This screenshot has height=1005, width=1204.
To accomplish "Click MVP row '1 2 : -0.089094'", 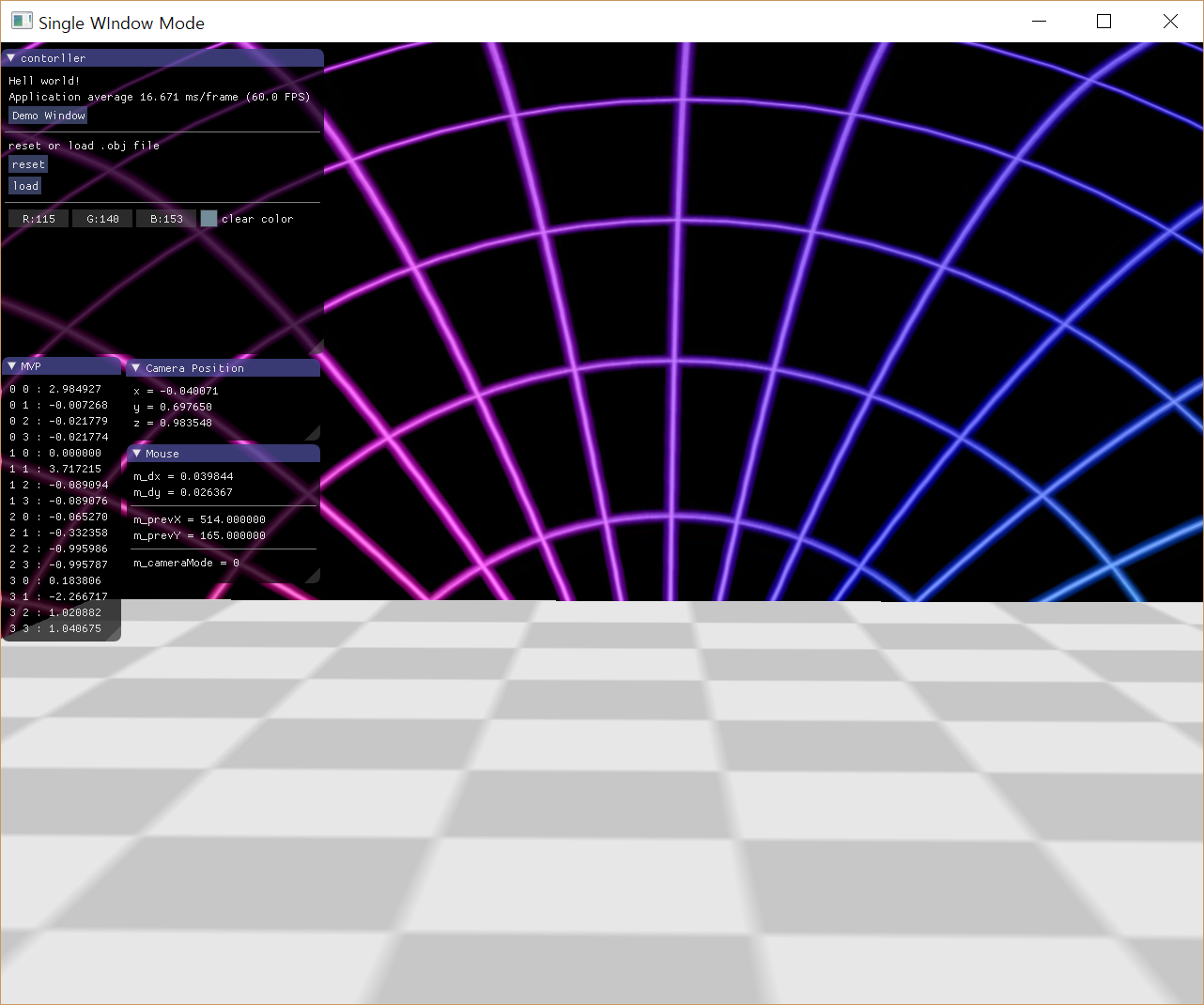I will 58,485.
